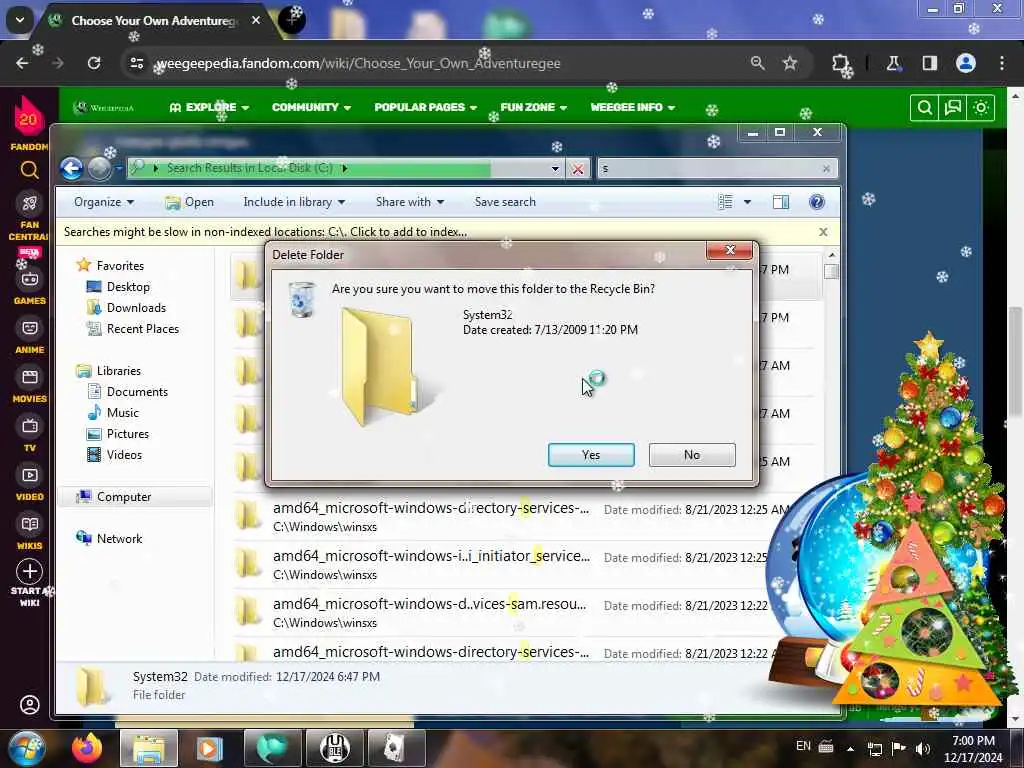Screen dimensions: 1024x768
Task: Go back in Chrome browser
Action: click(x=22, y=63)
